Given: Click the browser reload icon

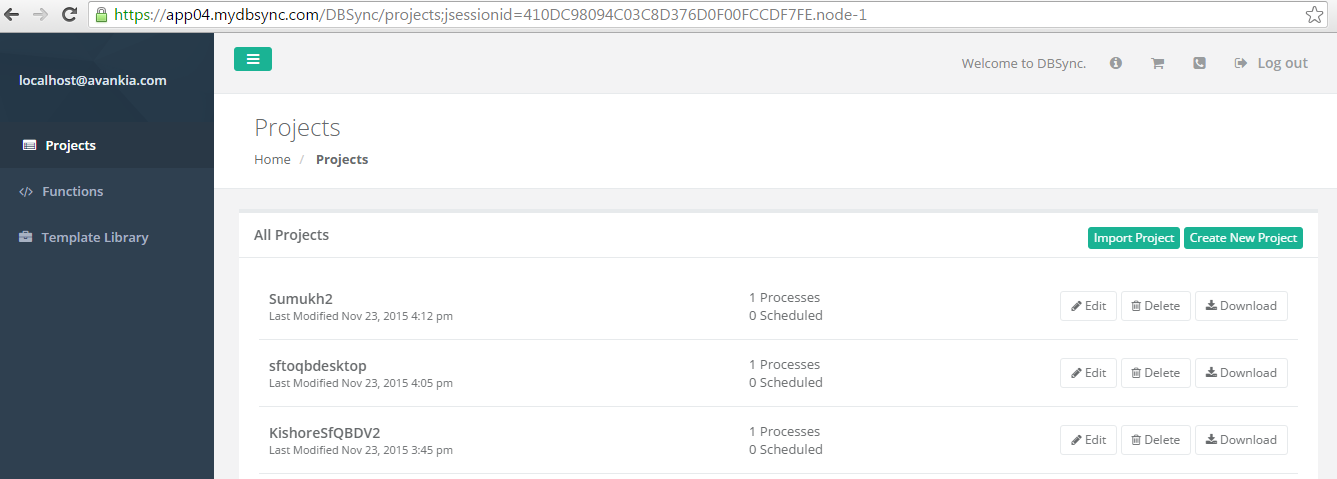Looking at the screenshot, I should point(70,15).
